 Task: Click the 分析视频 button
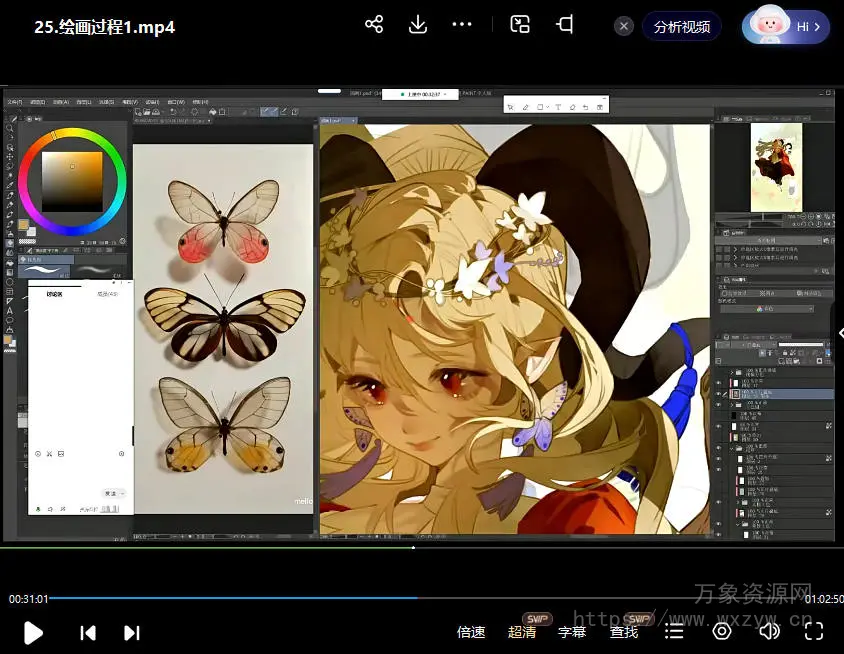pyautogui.click(x=682, y=27)
